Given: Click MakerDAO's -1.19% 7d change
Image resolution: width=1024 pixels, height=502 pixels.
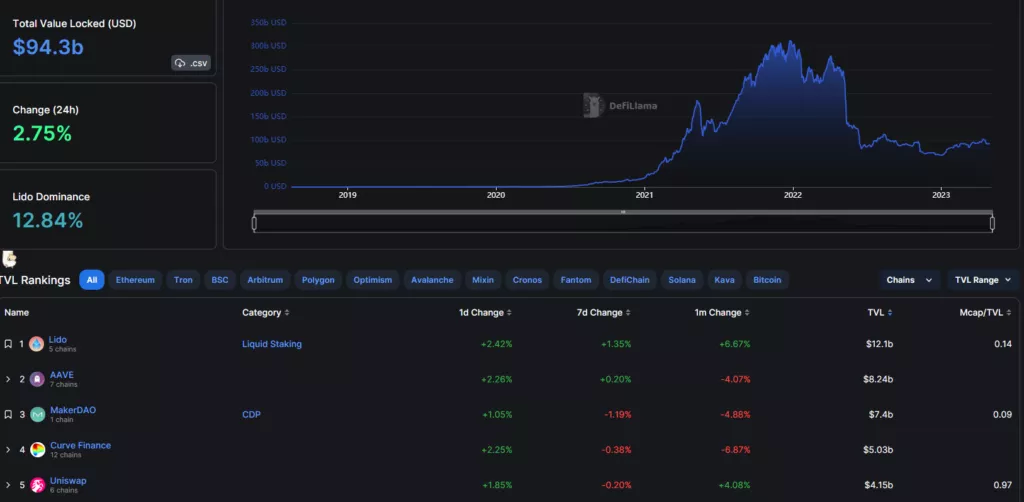Looking at the screenshot, I should tap(616, 415).
